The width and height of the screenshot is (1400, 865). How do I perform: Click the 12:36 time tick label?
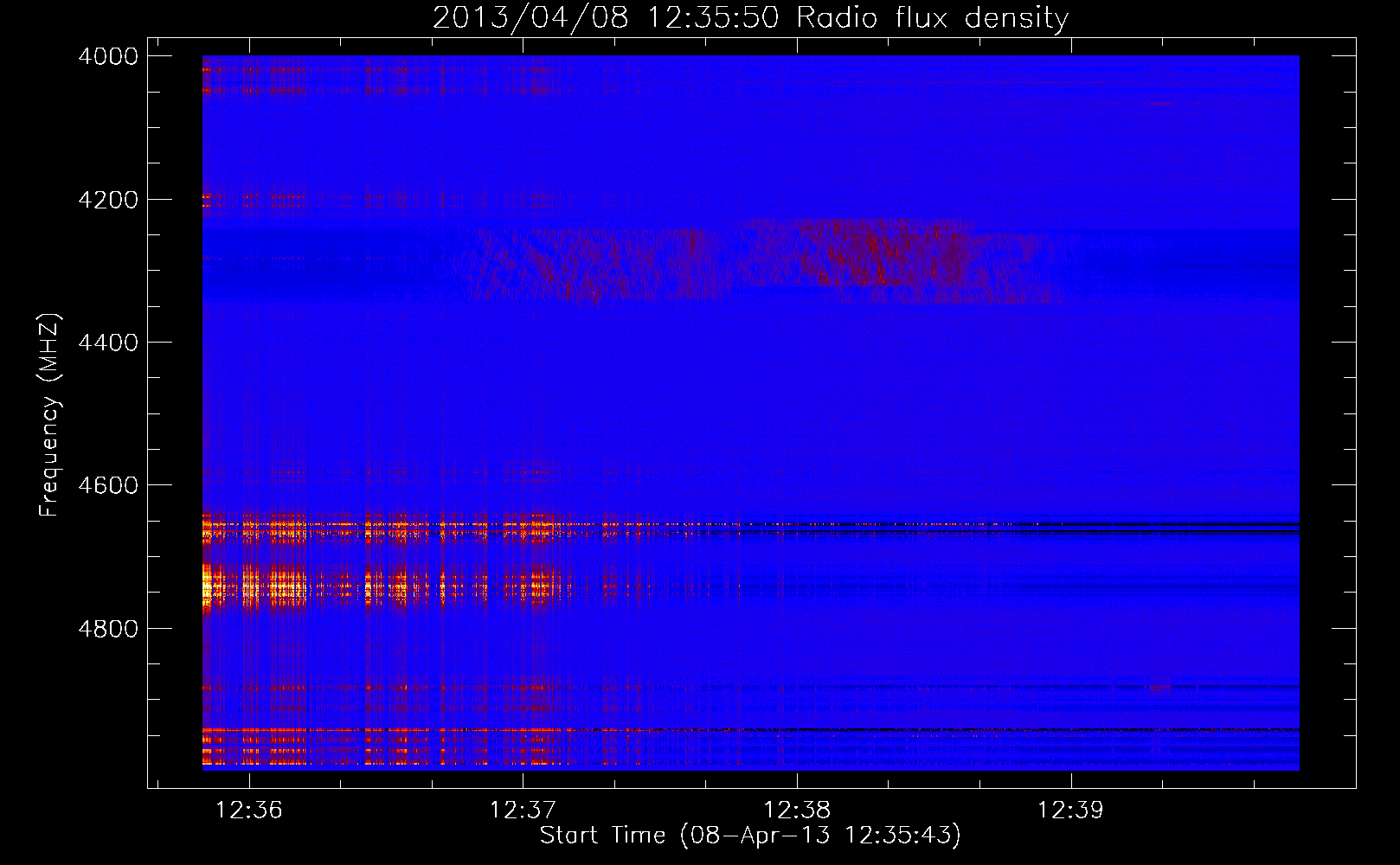tap(249, 810)
